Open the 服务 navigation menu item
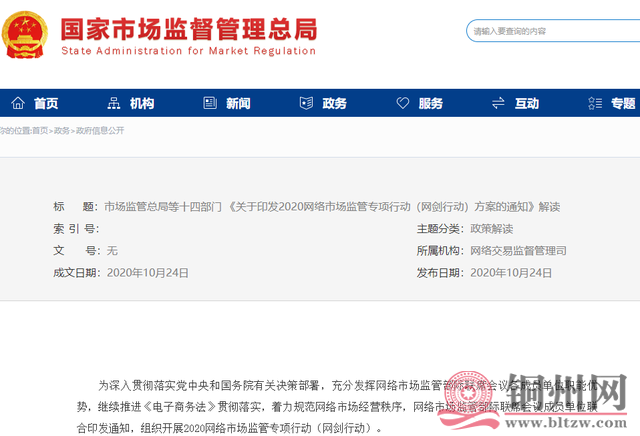Viewport: 640px width, 436px height. 430,103
